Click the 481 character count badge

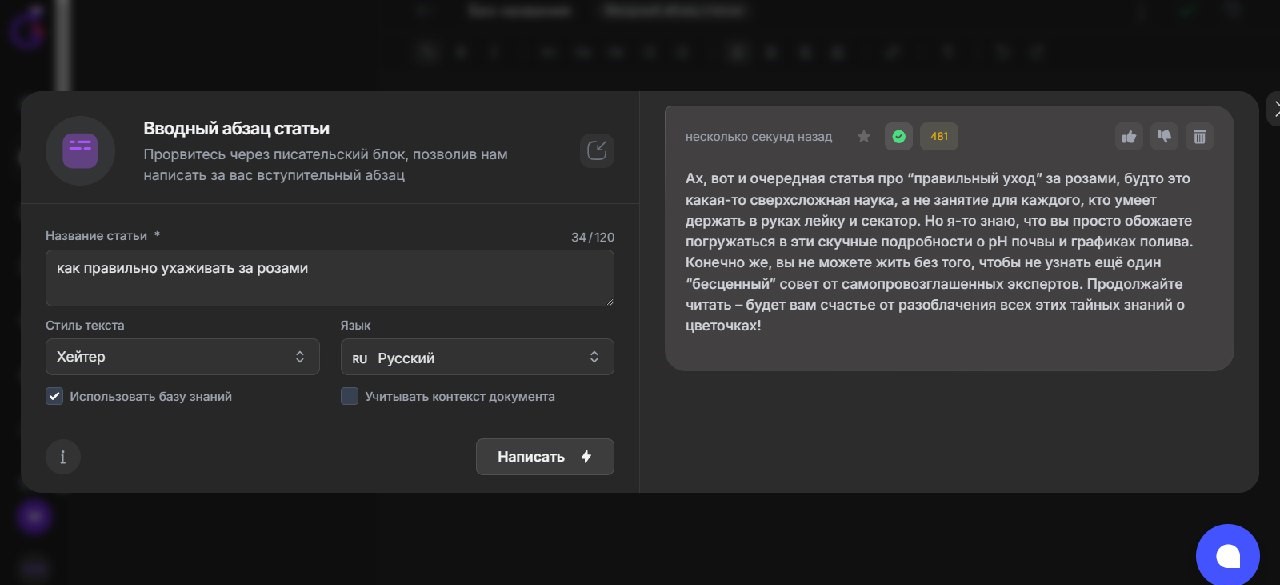[939, 136]
